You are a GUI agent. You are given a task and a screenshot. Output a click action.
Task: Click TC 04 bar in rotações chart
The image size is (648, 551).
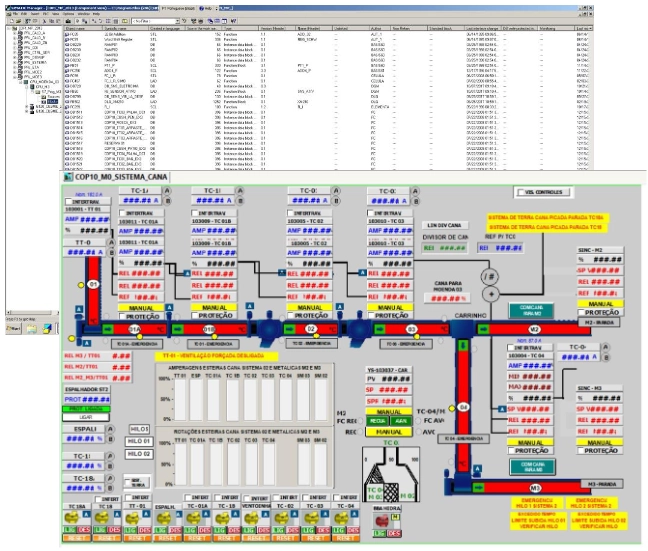click(x=268, y=463)
